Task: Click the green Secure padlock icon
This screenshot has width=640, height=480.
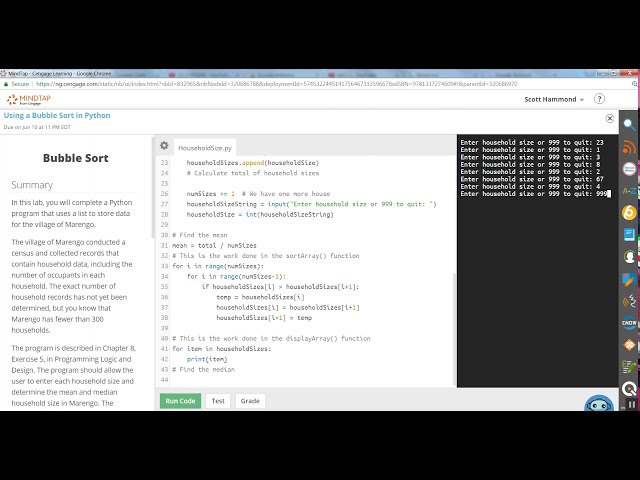Action: pyautogui.click(x=6, y=84)
